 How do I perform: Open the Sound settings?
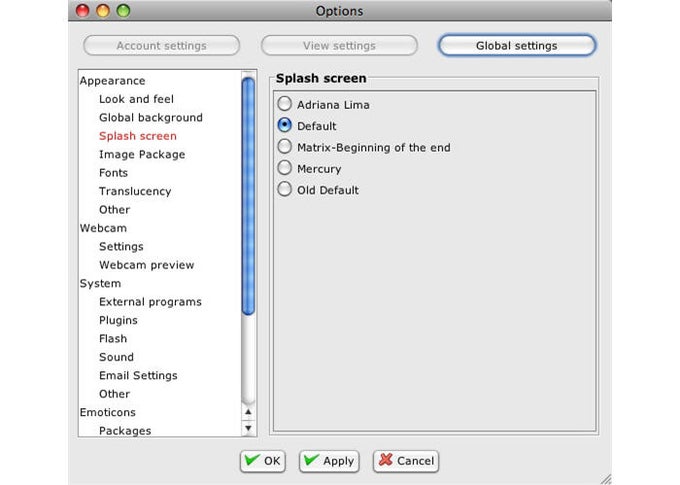116,357
